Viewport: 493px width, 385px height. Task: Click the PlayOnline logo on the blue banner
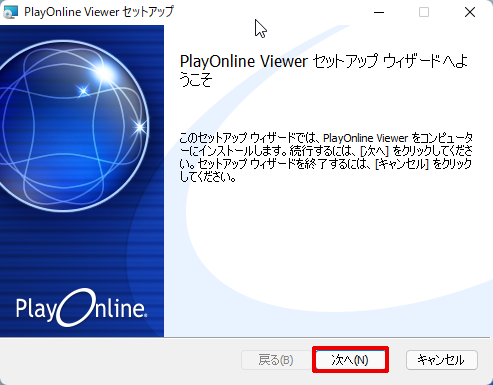[x=81, y=307]
